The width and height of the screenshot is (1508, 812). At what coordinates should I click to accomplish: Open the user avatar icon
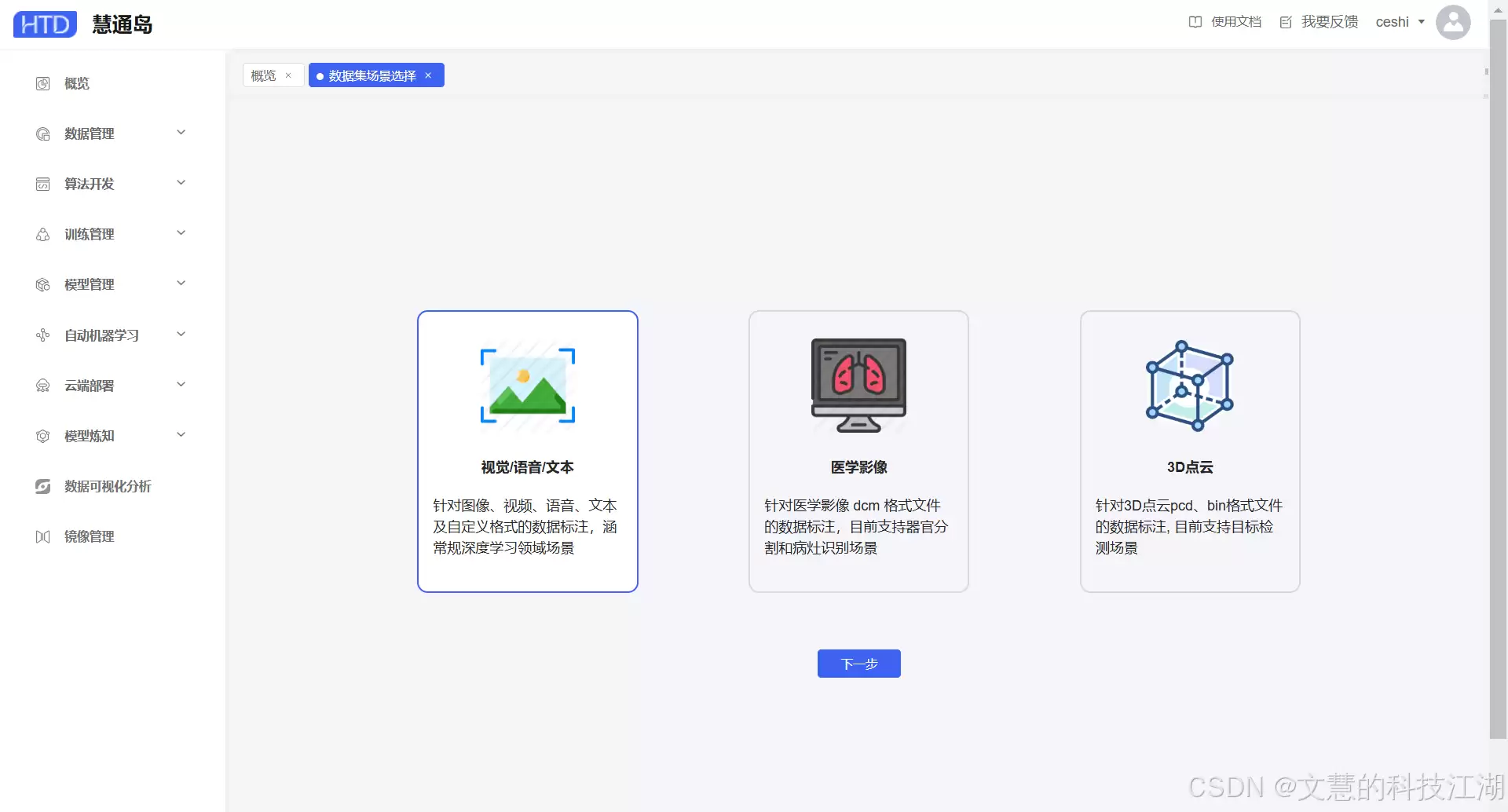click(1453, 22)
